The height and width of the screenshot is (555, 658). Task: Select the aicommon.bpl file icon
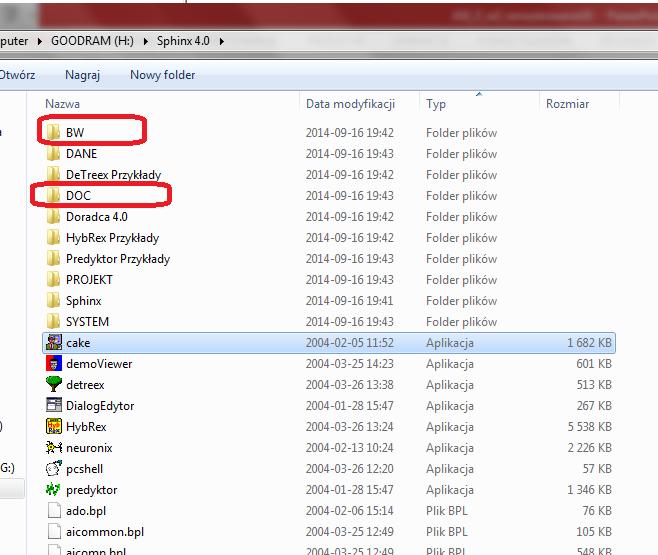(54, 531)
